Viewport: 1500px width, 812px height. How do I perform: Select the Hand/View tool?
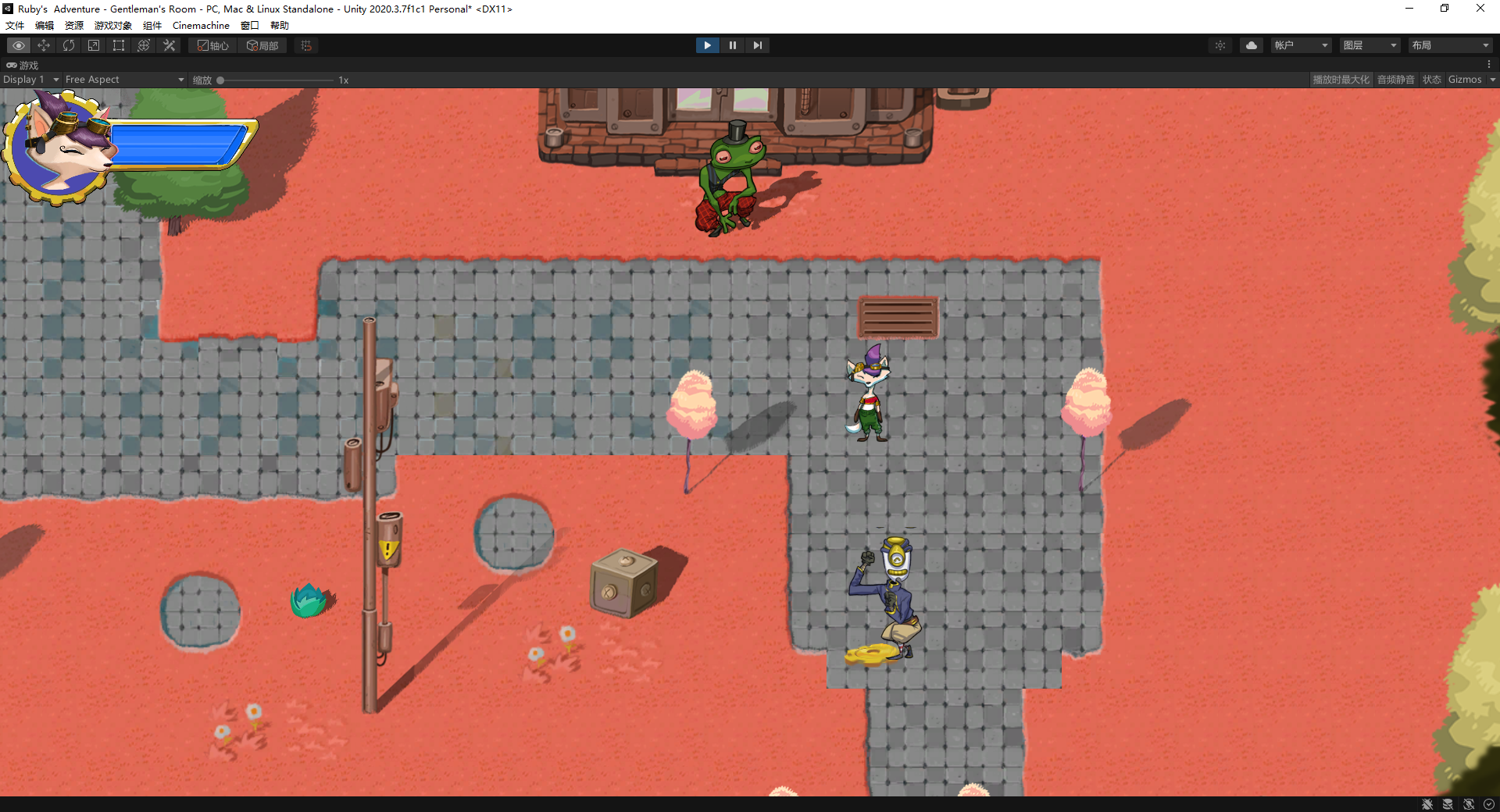19,45
